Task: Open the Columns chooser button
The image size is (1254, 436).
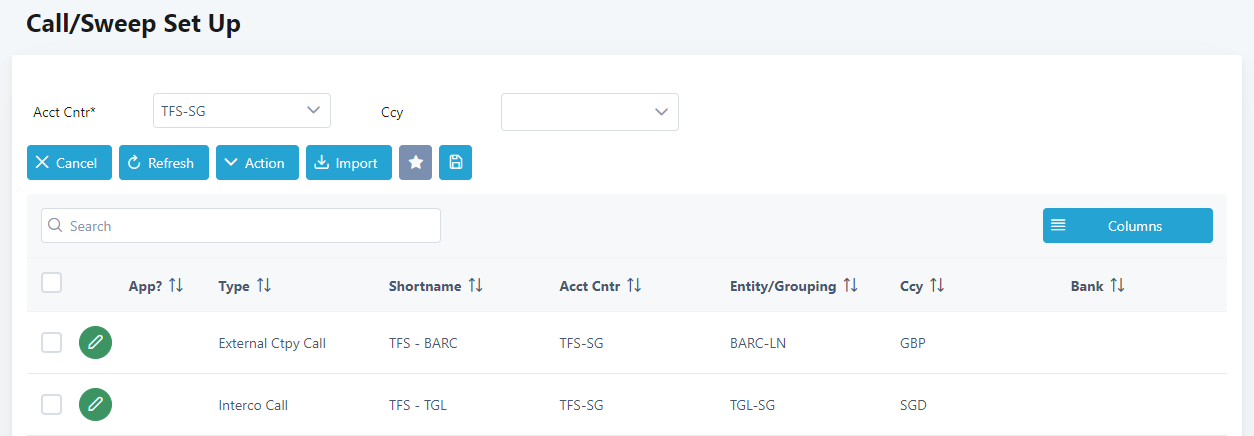Action: pos(1127,226)
